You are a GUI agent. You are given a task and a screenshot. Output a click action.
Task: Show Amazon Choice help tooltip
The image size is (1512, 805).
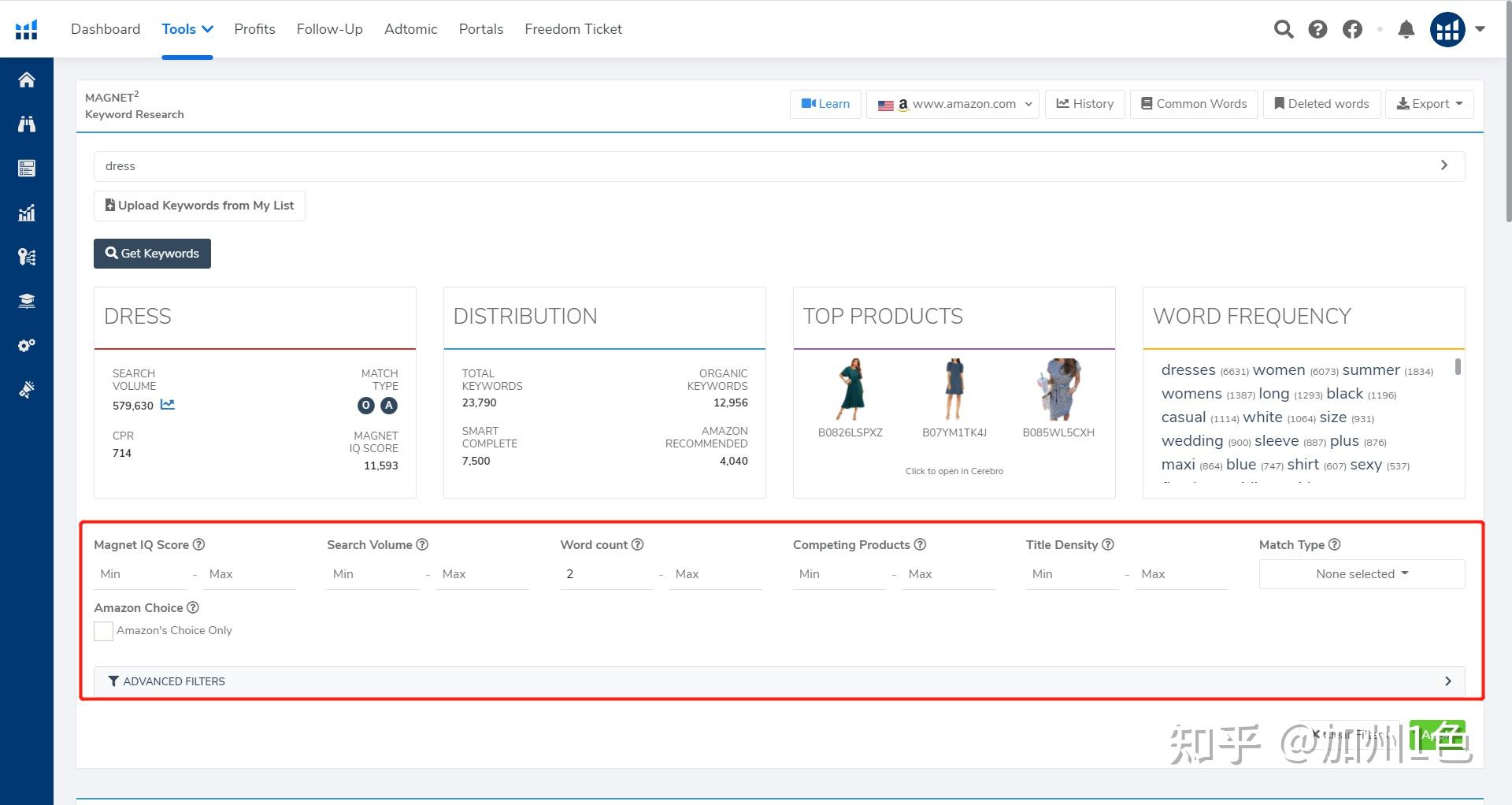point(193,607)
